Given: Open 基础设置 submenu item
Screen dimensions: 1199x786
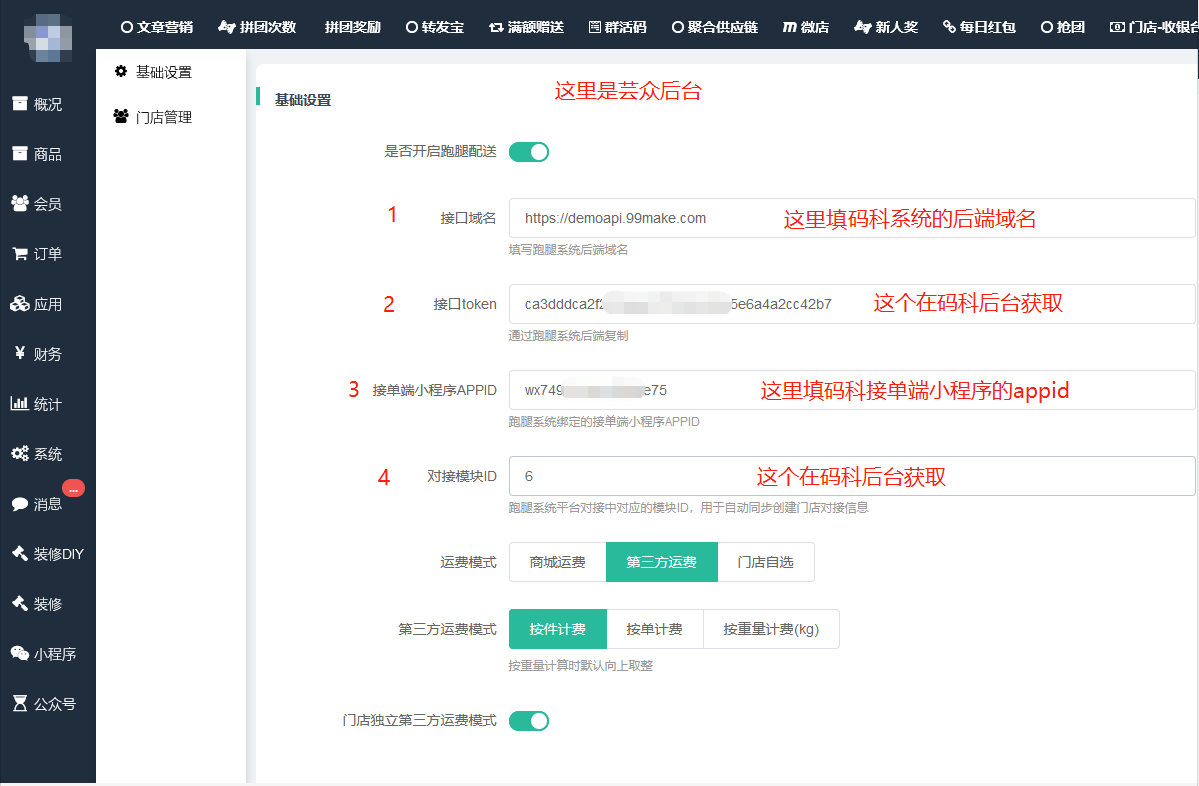Looking at the screenshot, I should (x=164, y=72).
